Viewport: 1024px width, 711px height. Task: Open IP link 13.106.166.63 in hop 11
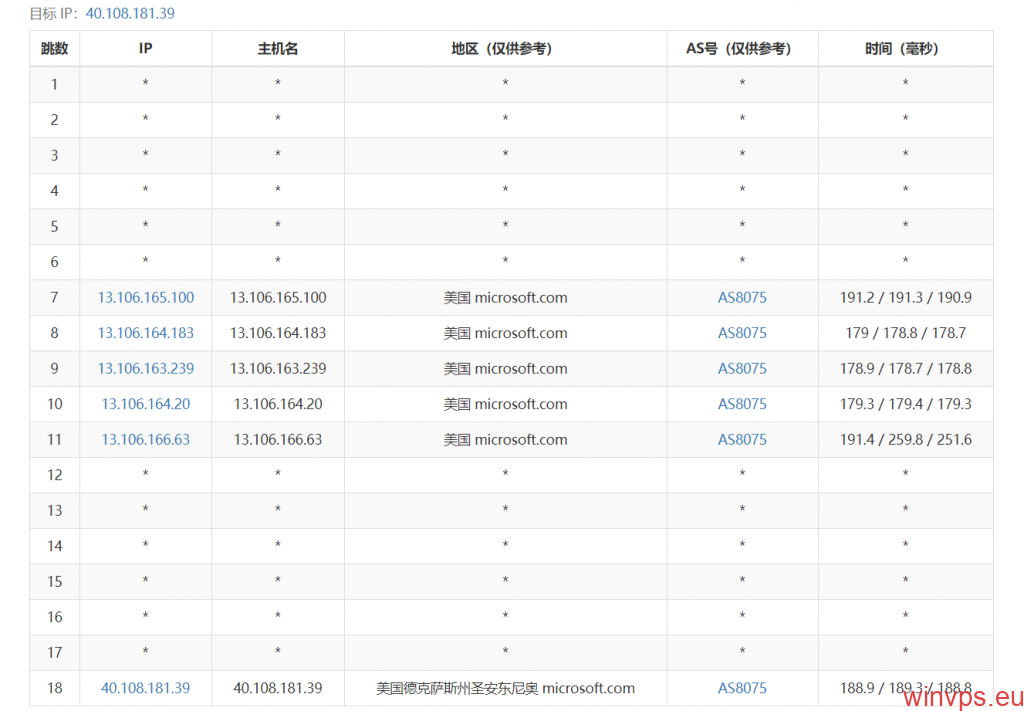tap(146, 440)
